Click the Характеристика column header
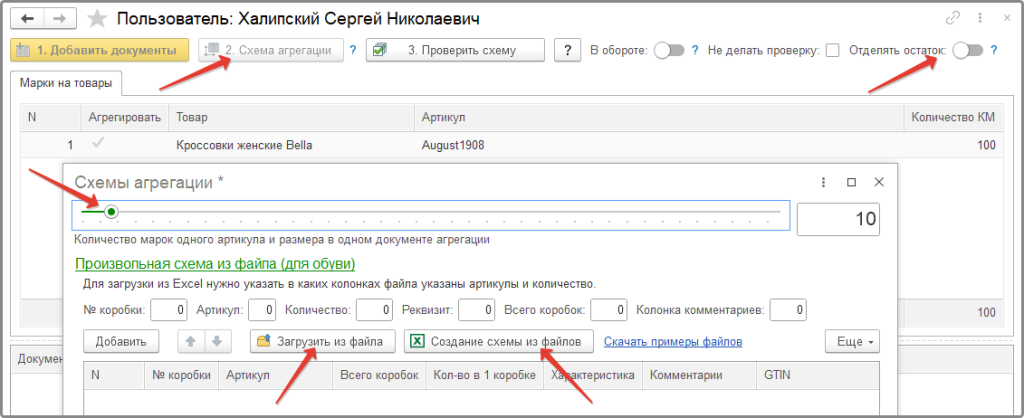The width and height of the screenshot is (1024, 418). (593, 376)
